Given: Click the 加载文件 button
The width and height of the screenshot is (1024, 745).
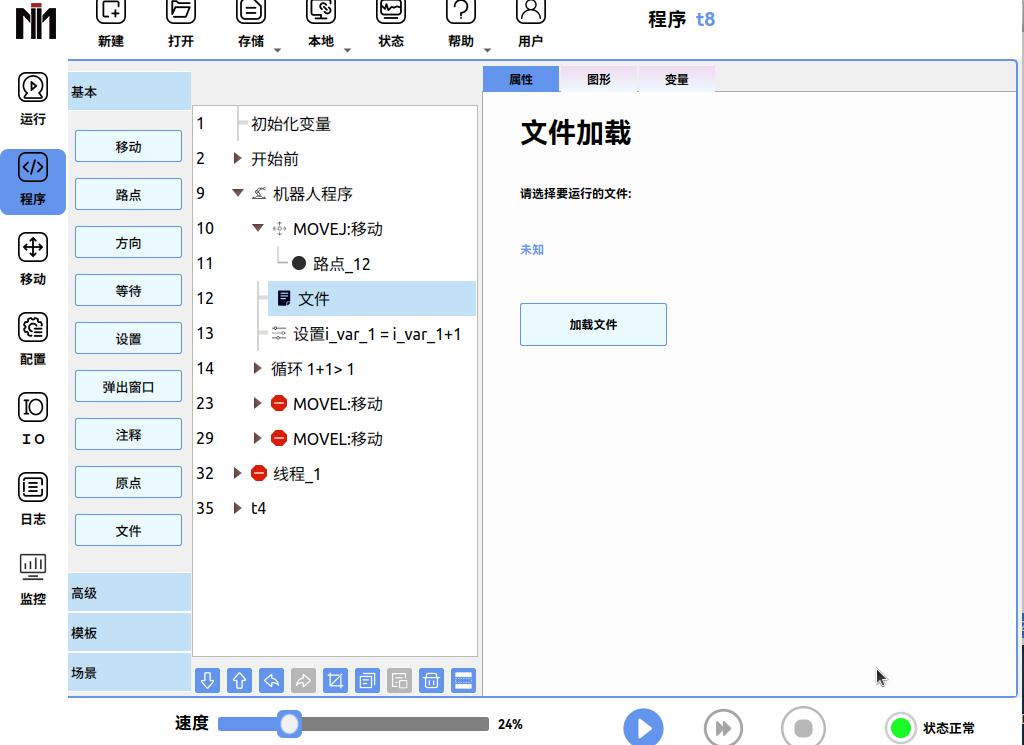Looking at the screenshot, I should [593, 325].
